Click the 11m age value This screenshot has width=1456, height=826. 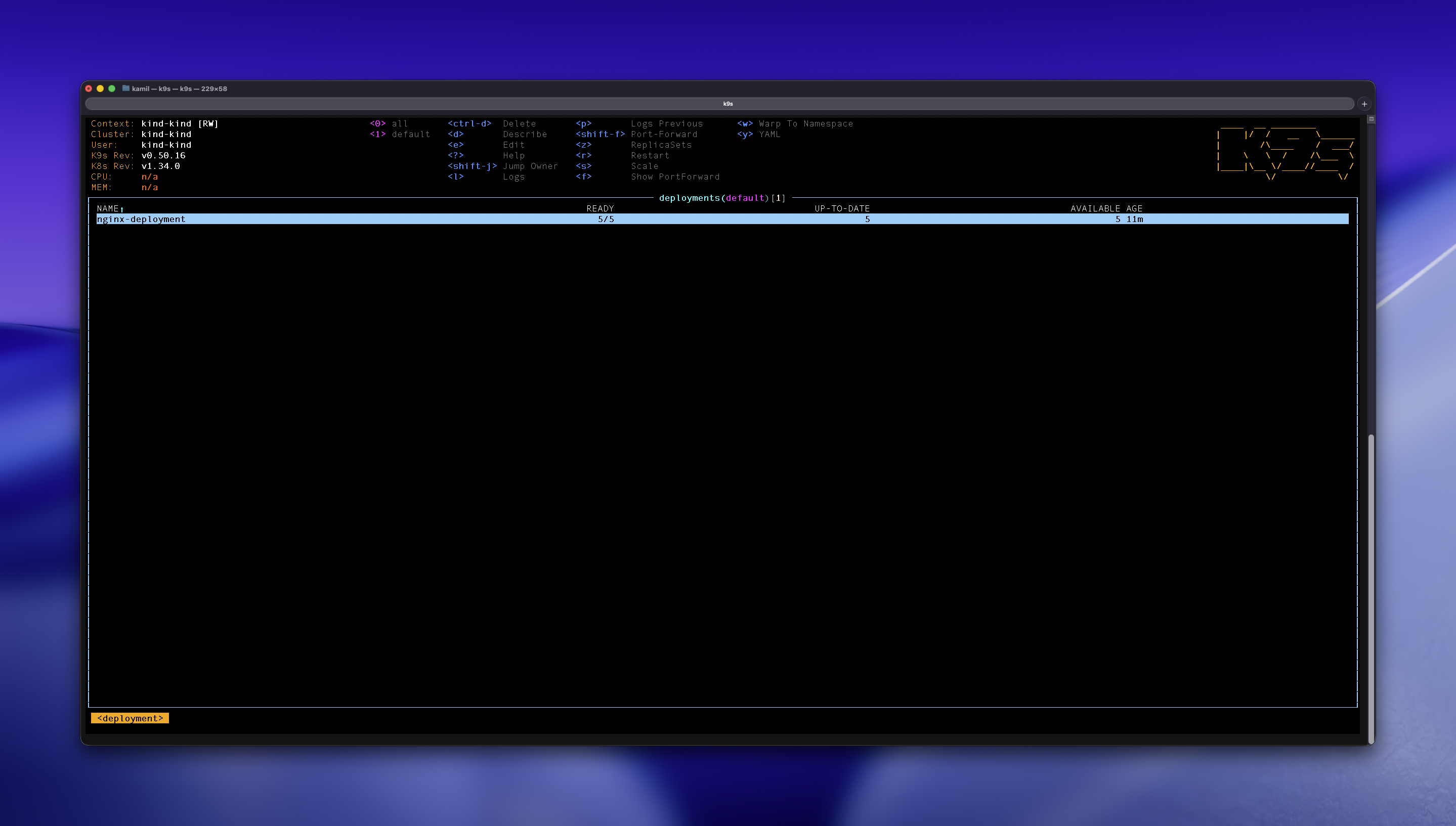[1134, 219]
